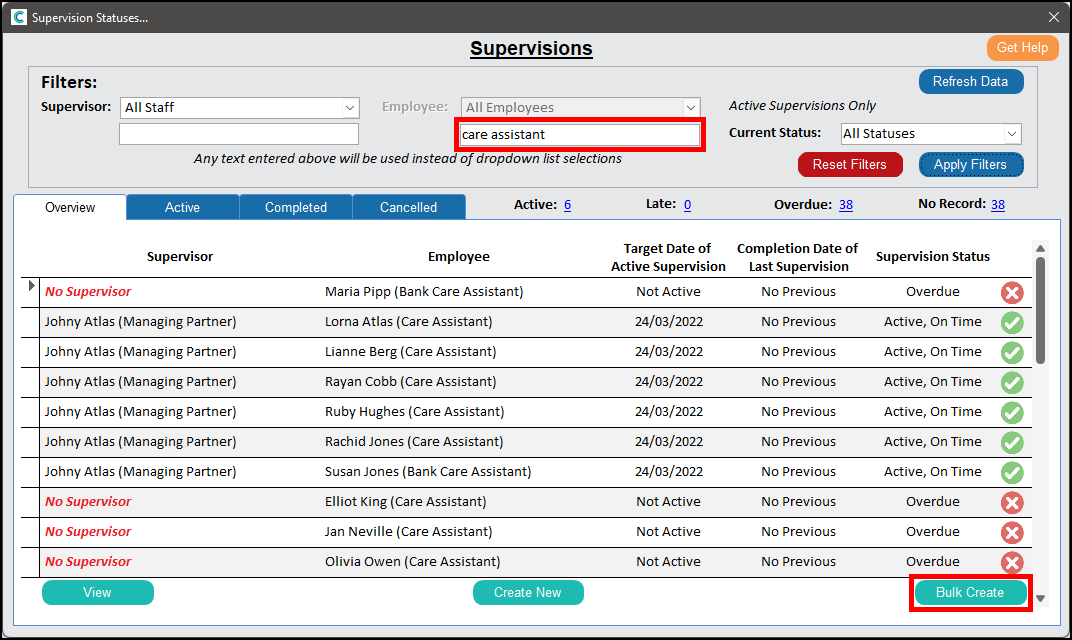Open the Current Status dropdown
1072x640 pixels.
1012,133
